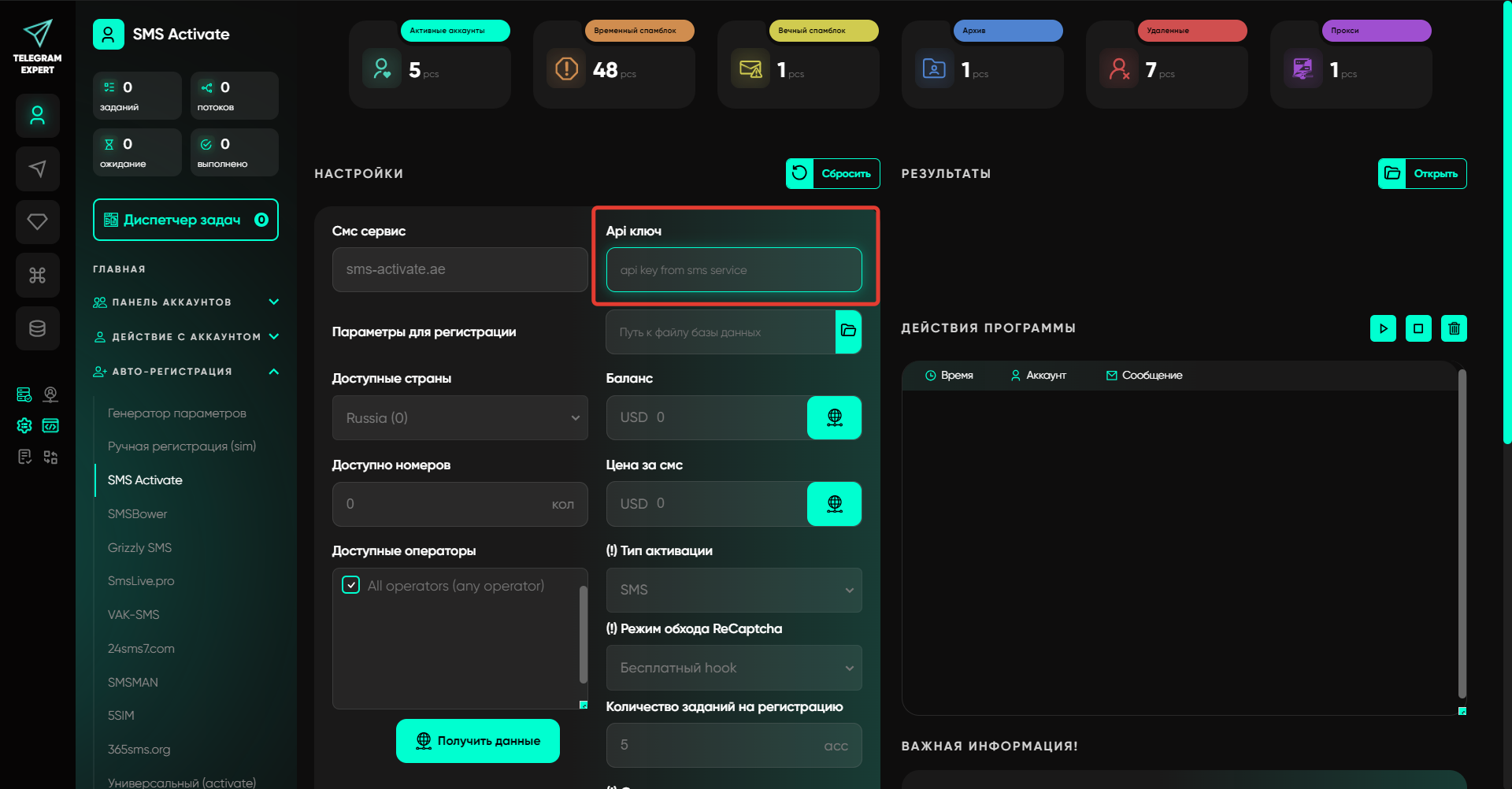
Task: Open the diamond icon sidebar section
Action: 37,222
